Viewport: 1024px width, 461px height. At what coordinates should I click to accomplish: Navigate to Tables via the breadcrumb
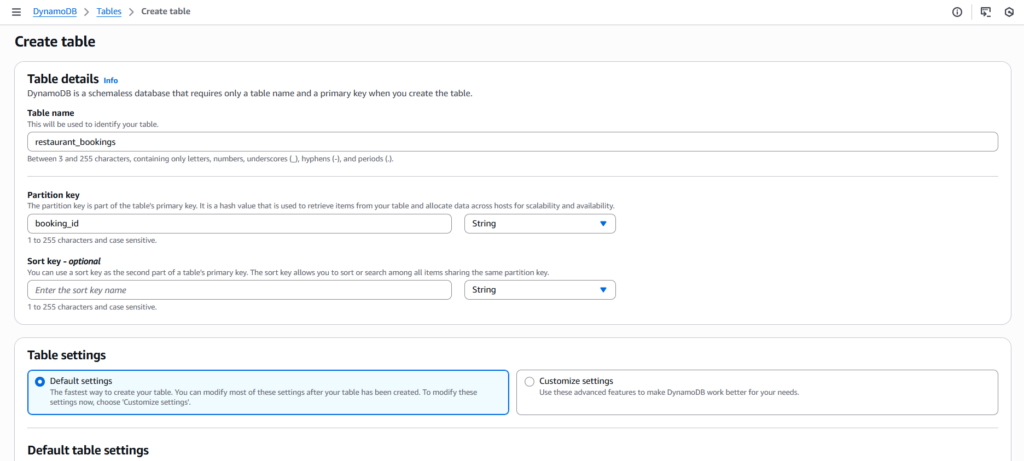pyautogui.click(x=108, y=12)
